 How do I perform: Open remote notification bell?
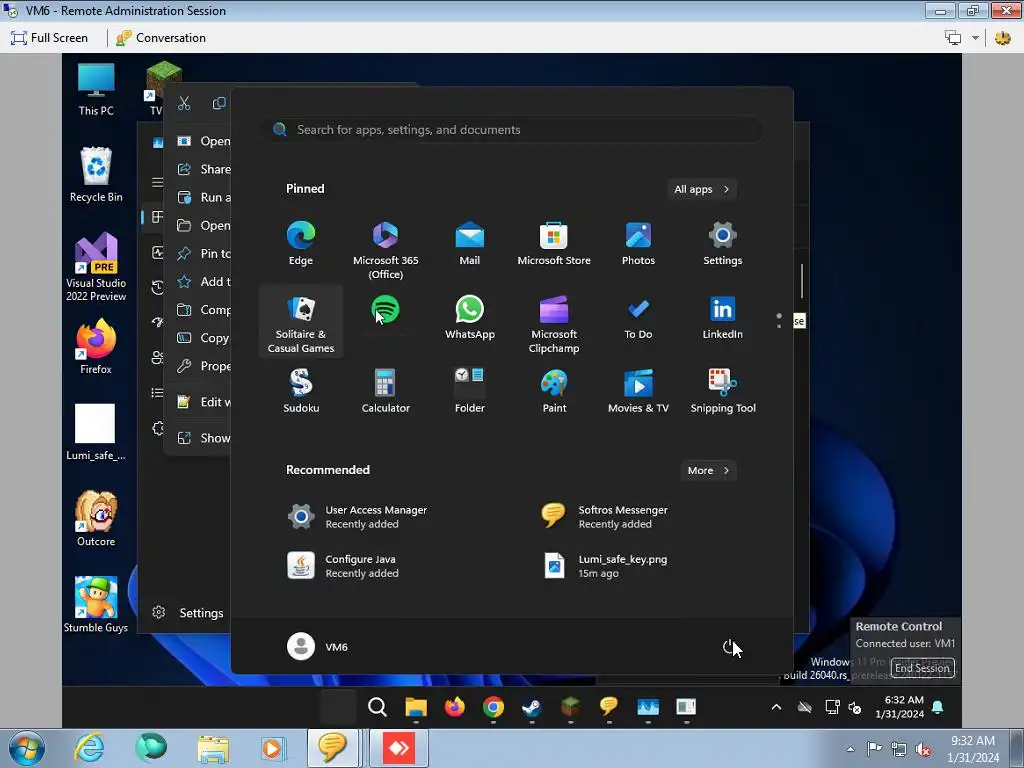coord(938,707)
